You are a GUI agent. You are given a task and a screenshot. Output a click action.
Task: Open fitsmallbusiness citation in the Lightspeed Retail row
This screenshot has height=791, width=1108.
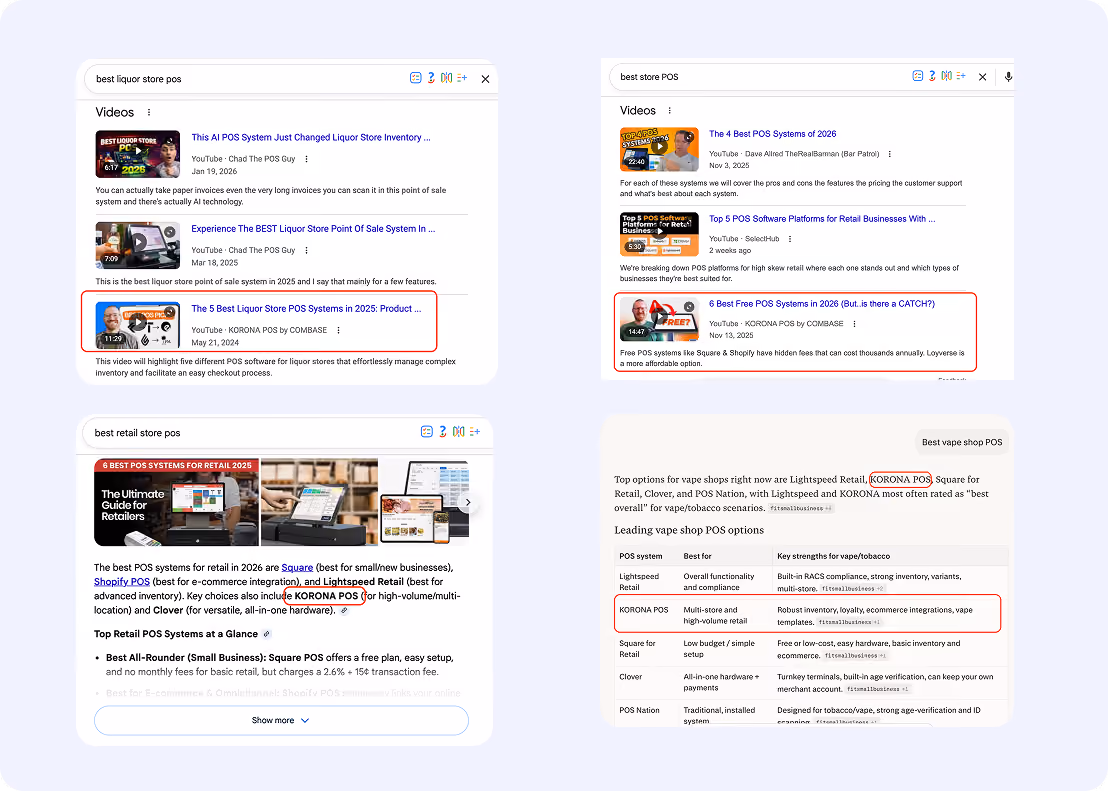(x=851, y=589)
